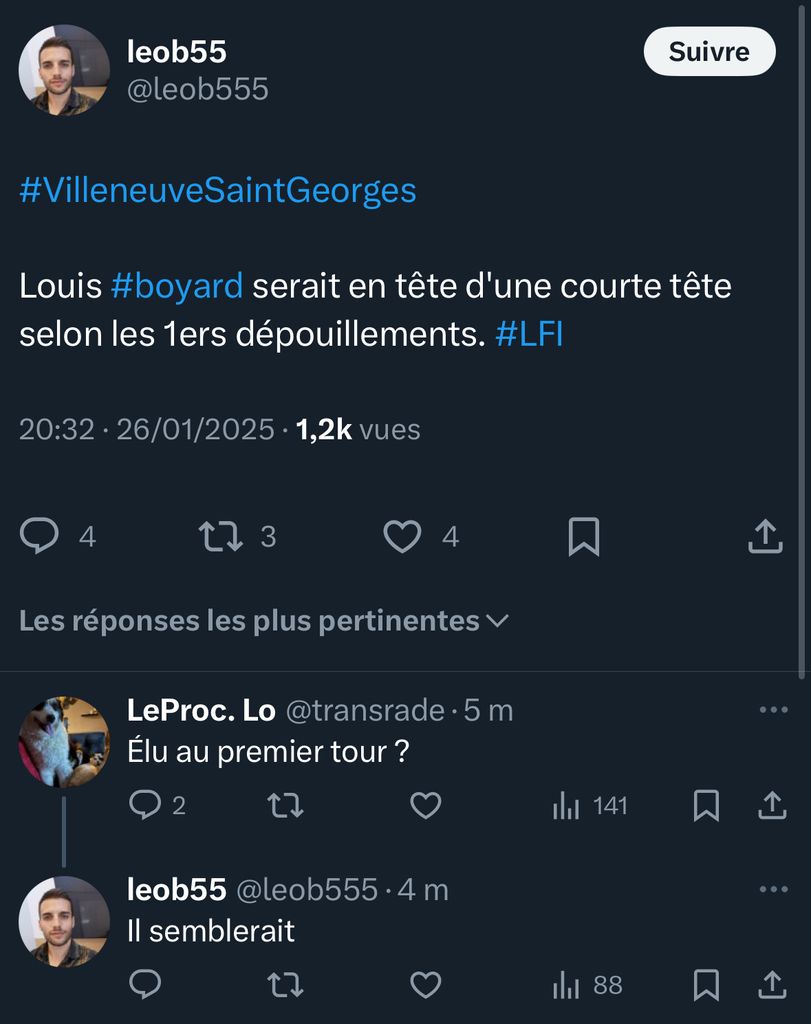811x1024 pixels.
Task: Share the 'Il semblerait' reply
Action: click(772, 985)
